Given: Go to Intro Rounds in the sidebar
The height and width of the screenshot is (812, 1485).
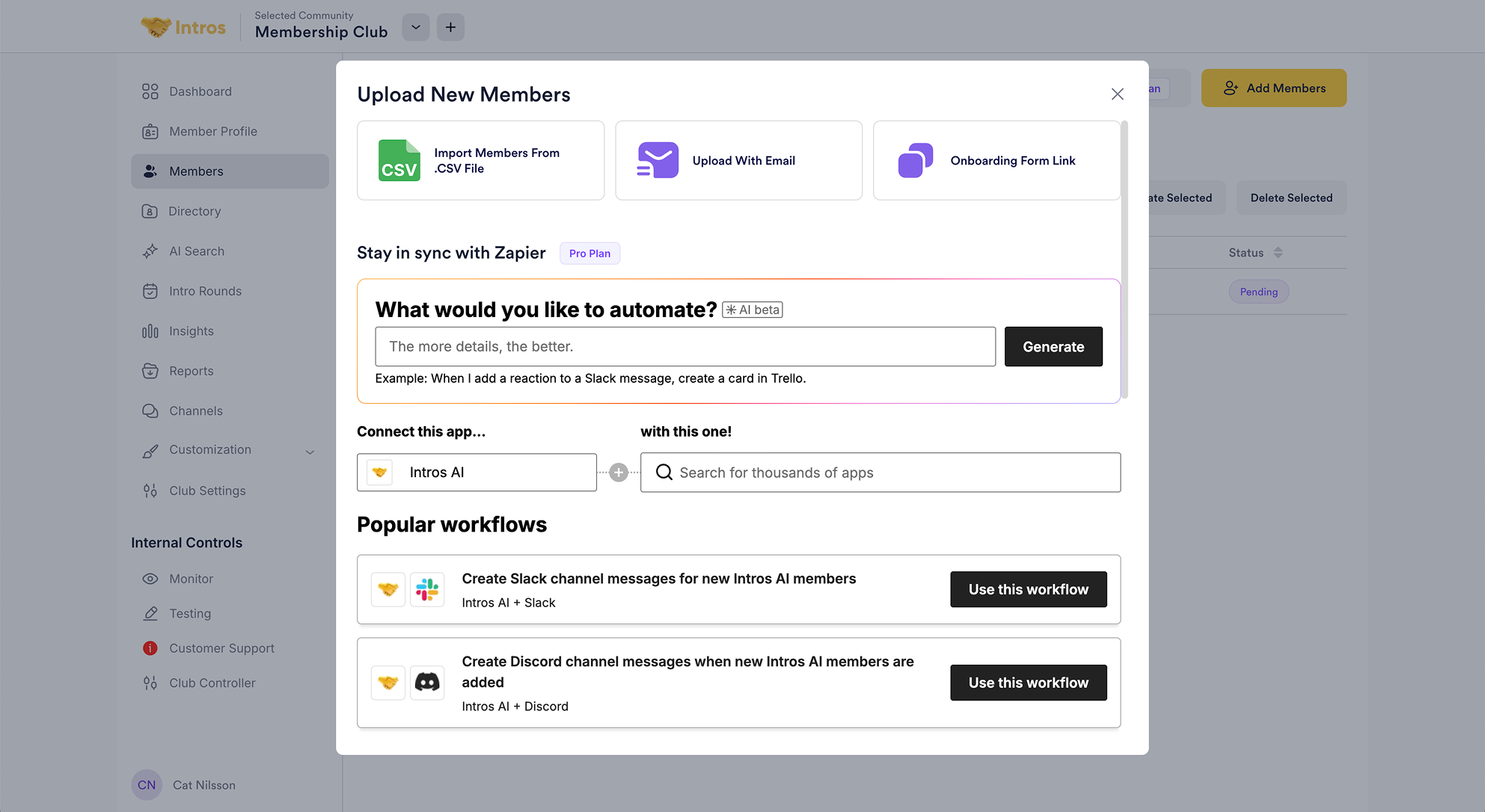Looking at the screenshot, I should [205, 291].
